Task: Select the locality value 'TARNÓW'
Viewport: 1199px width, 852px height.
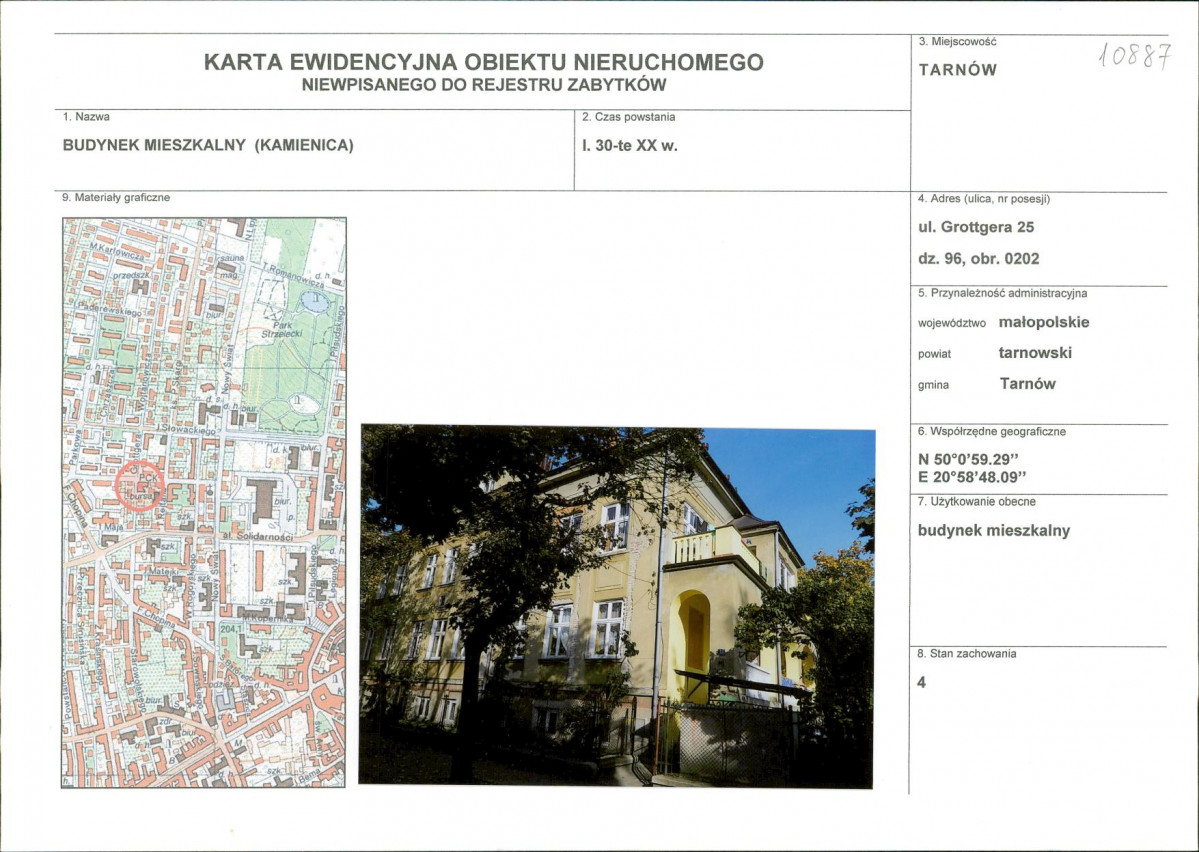Action: (958, 70)
